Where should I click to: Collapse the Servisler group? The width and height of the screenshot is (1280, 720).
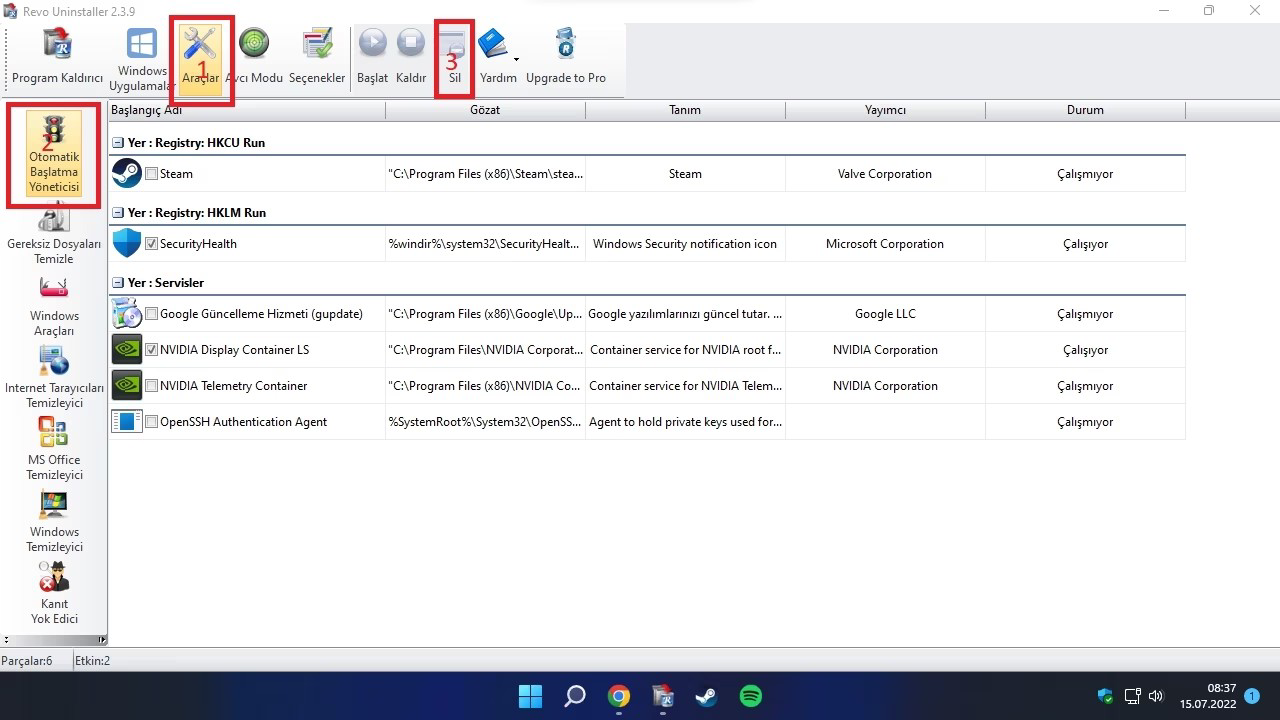tap(118, 283)
